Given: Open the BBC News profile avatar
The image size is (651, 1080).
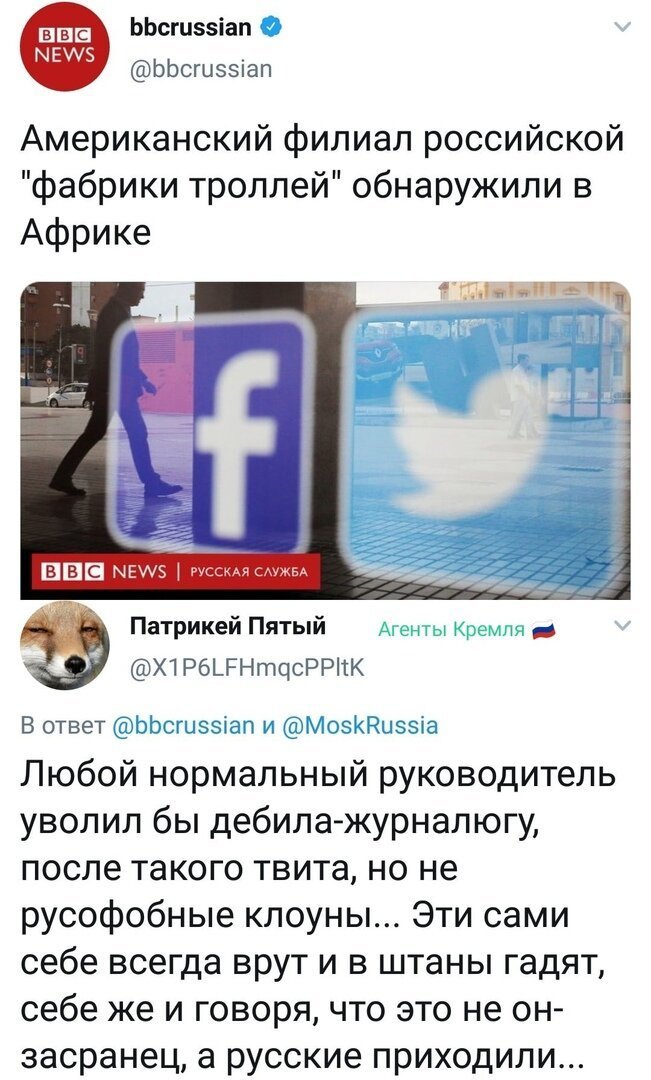Looking at the screenshot, I should 65,48.
